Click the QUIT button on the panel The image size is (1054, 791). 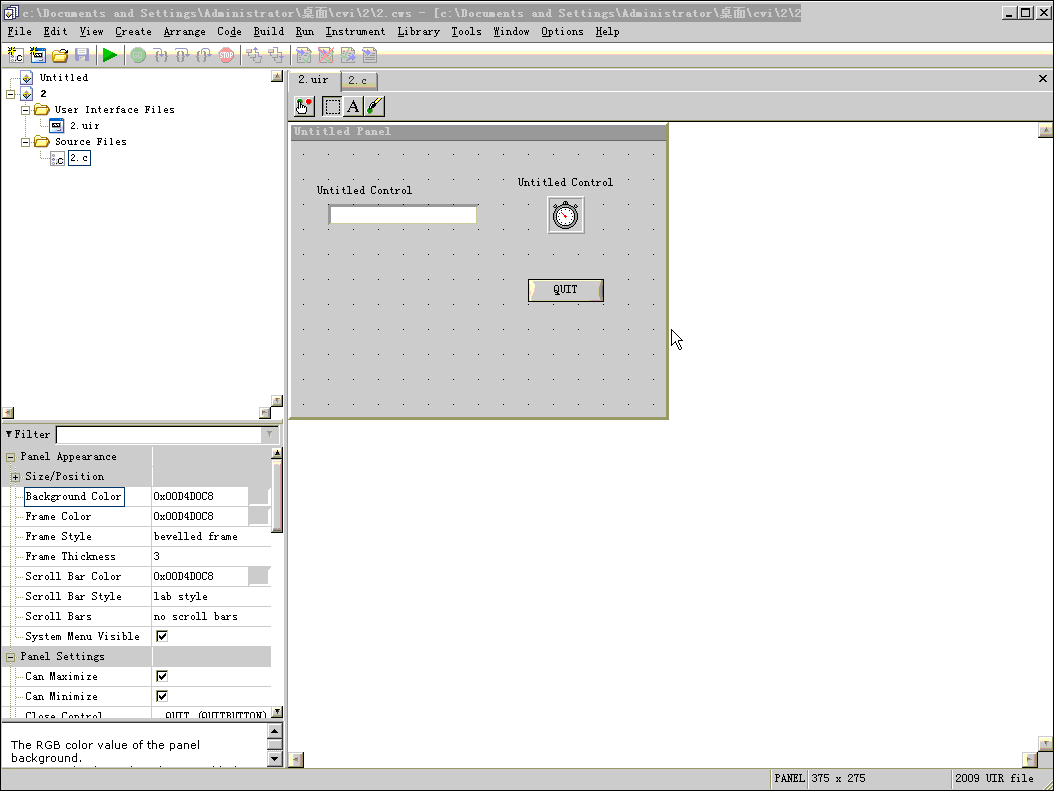coord(566,290)
